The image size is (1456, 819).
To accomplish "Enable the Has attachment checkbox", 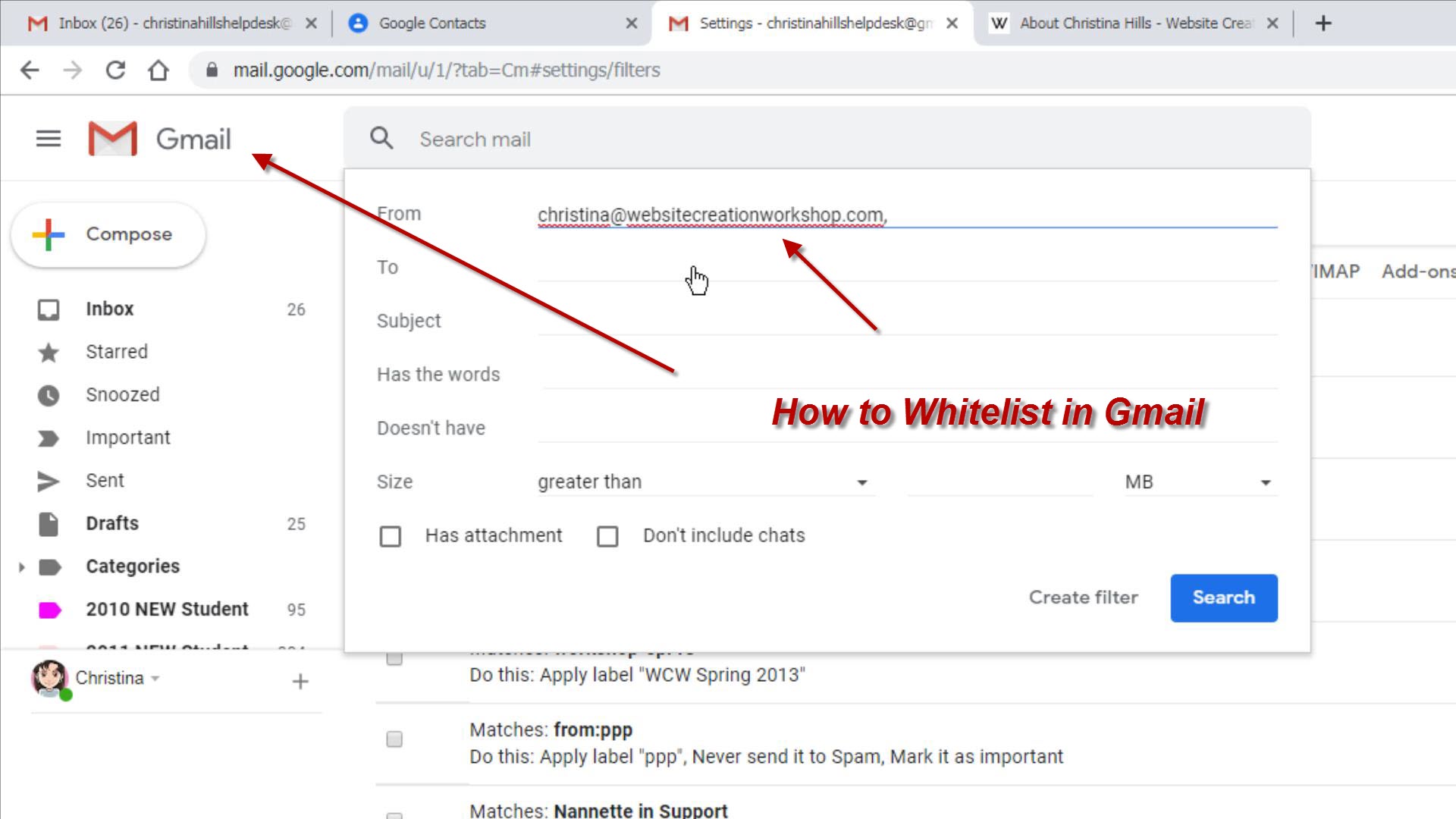I will pos(390,536).
